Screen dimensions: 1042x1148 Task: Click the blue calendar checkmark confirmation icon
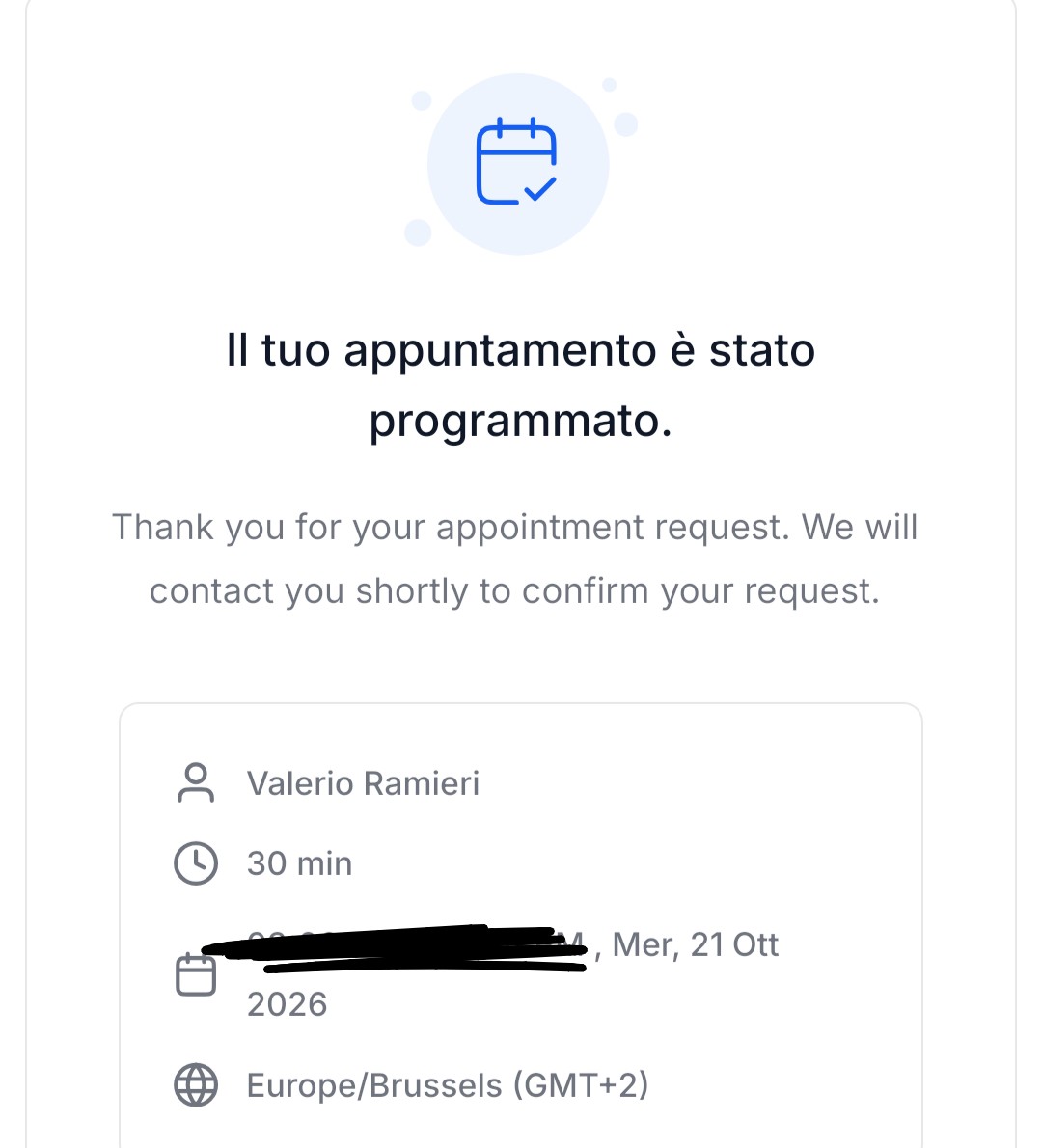pyautogui.click(x=516, y=161)
